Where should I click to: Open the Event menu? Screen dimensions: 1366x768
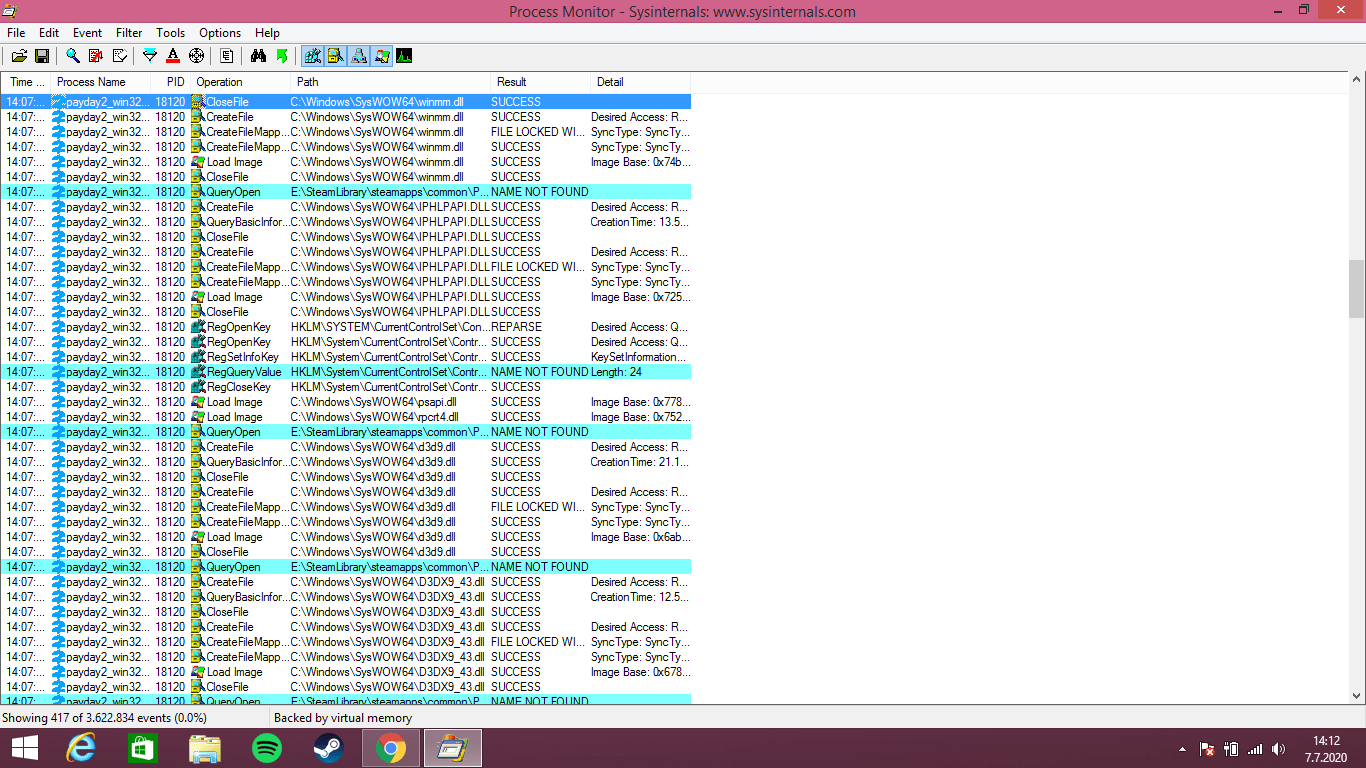click(88, 33)
